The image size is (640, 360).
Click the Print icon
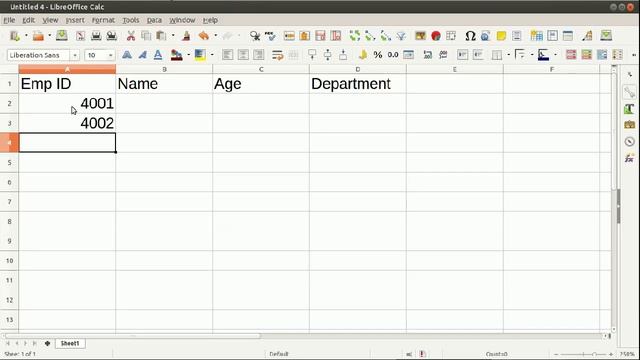pos(96,36)
